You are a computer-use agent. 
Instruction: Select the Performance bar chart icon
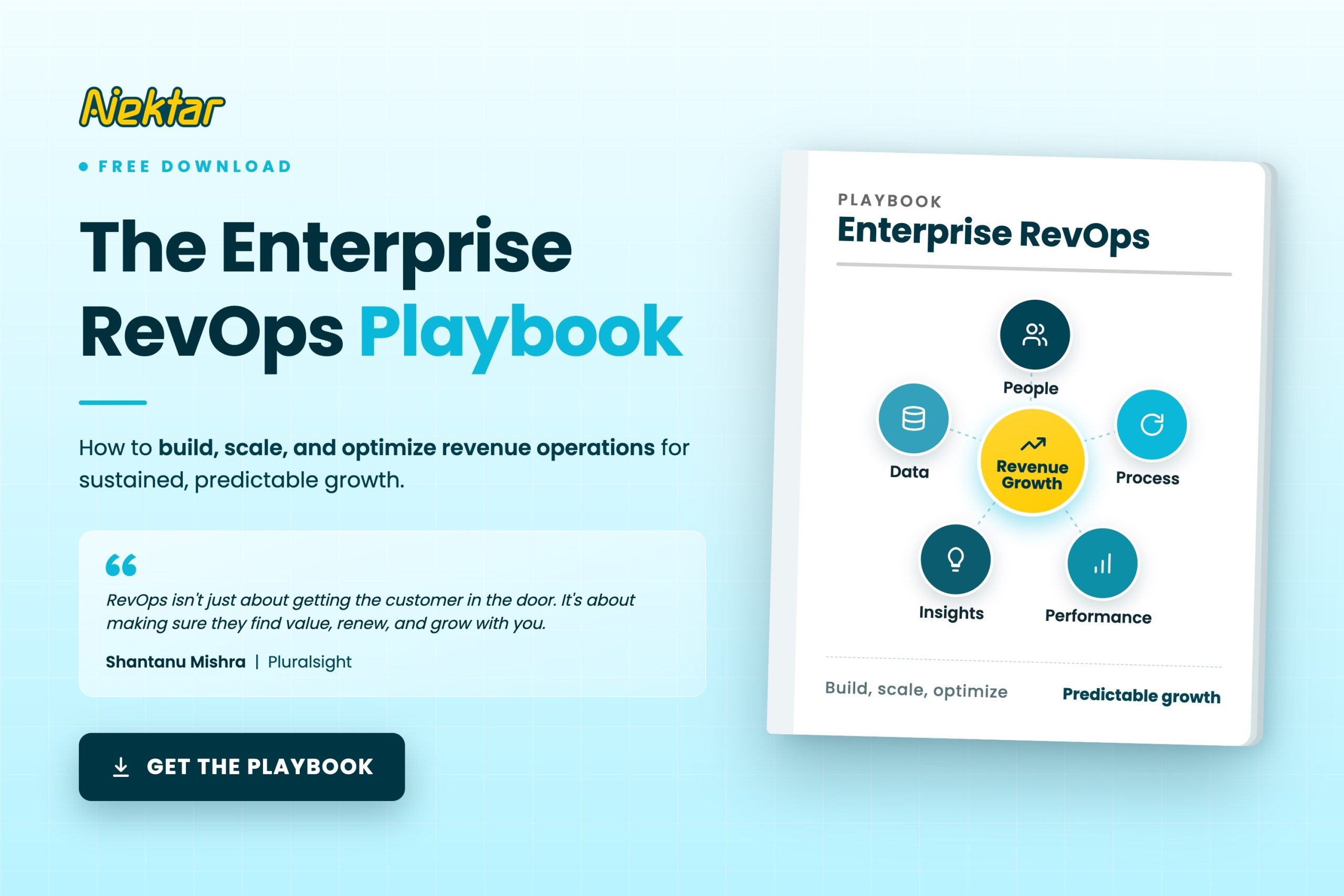(x=1102, y=563)
